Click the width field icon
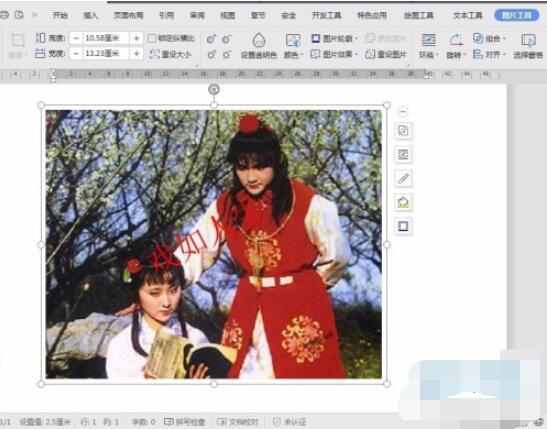The width and height of the screenshot is (547, 429). pyautogui.click(x=40, y=53)
